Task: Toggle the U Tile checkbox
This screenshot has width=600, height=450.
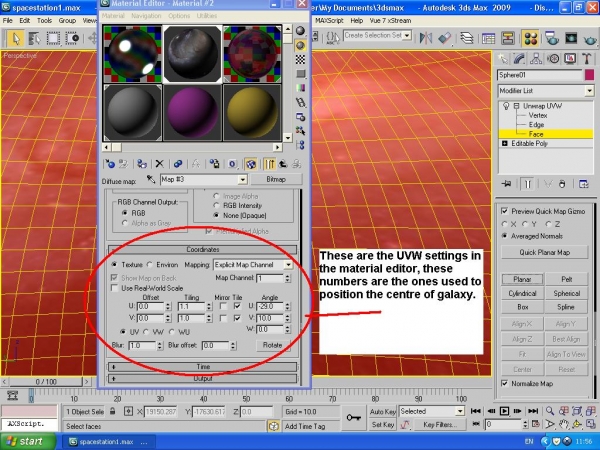Action: 237,306
